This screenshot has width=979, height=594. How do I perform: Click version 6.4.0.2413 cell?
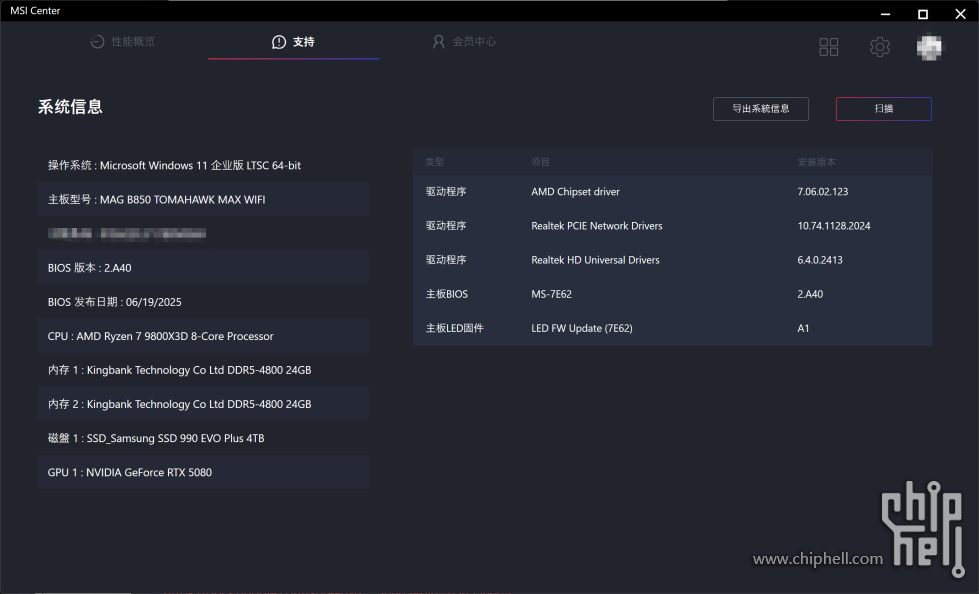820,260
